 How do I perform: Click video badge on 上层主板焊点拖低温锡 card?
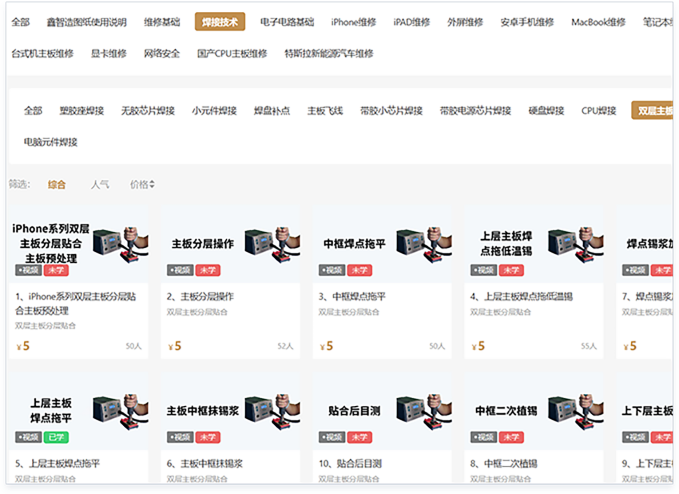tap(484, 271)
